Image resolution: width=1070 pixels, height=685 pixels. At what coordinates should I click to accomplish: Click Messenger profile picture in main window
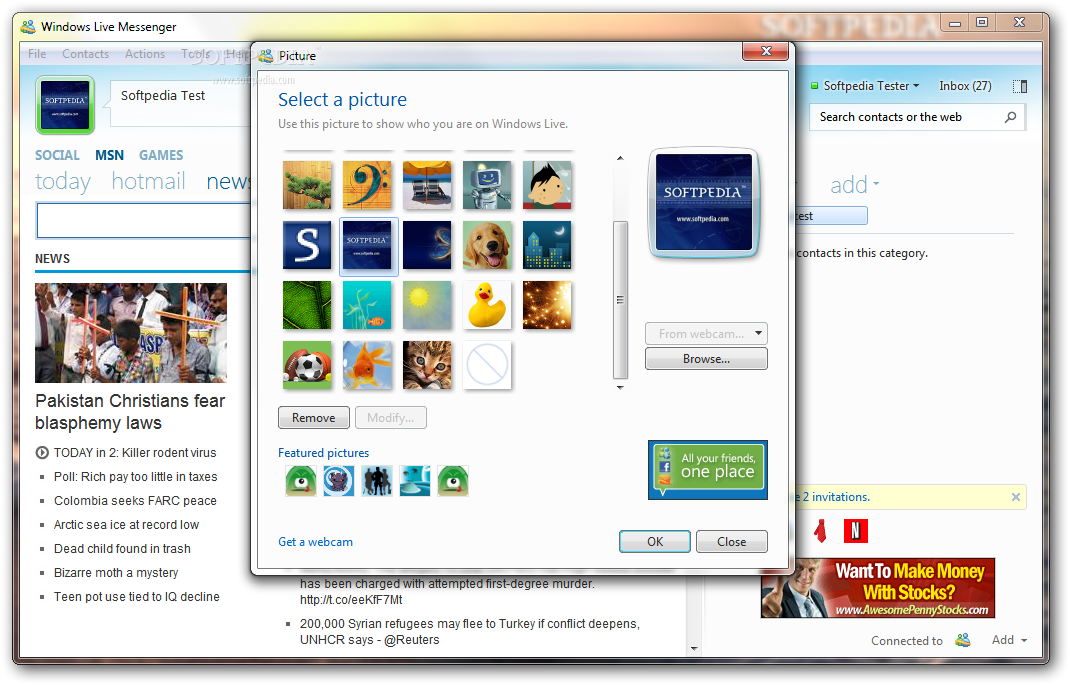click(x=65, y=105)
